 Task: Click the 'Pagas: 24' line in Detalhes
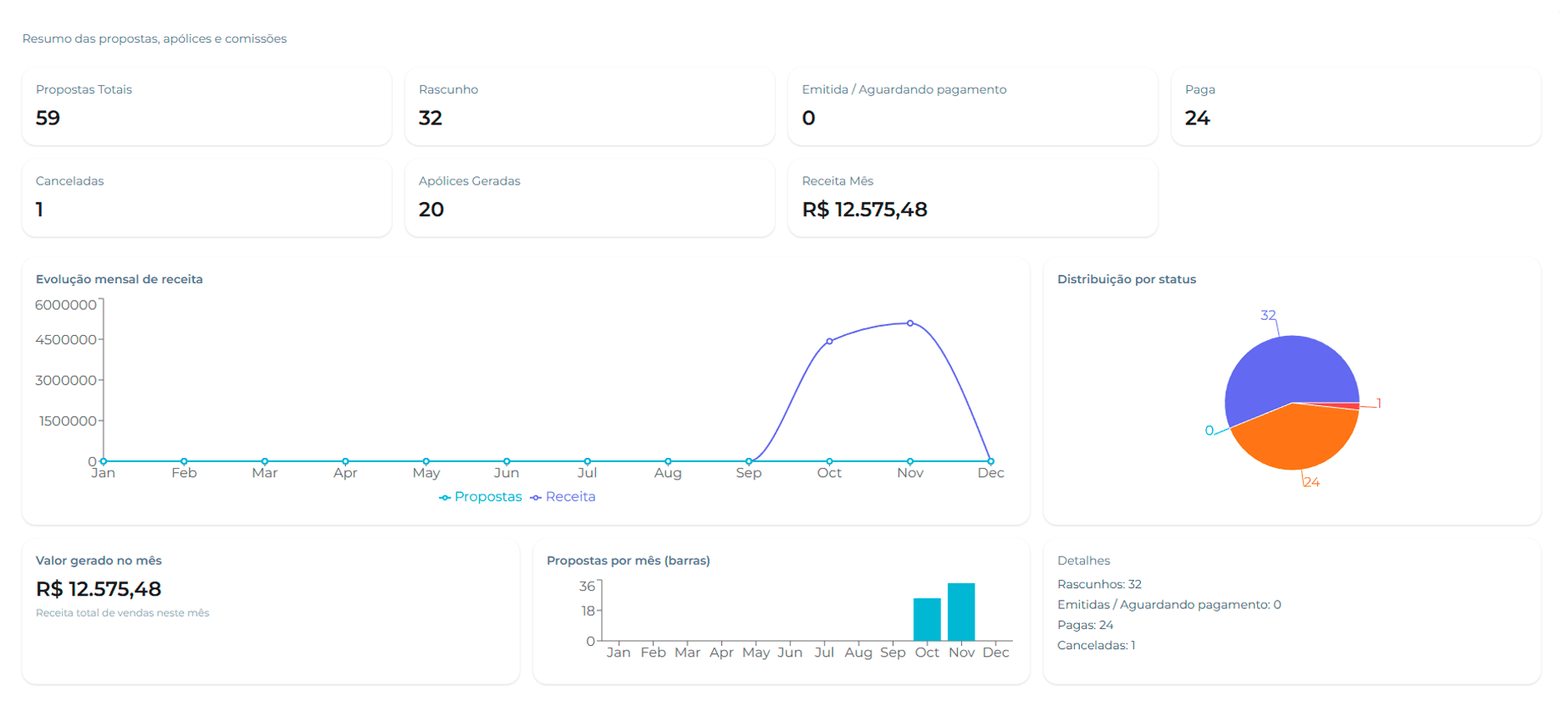[x=1085, y=625]
